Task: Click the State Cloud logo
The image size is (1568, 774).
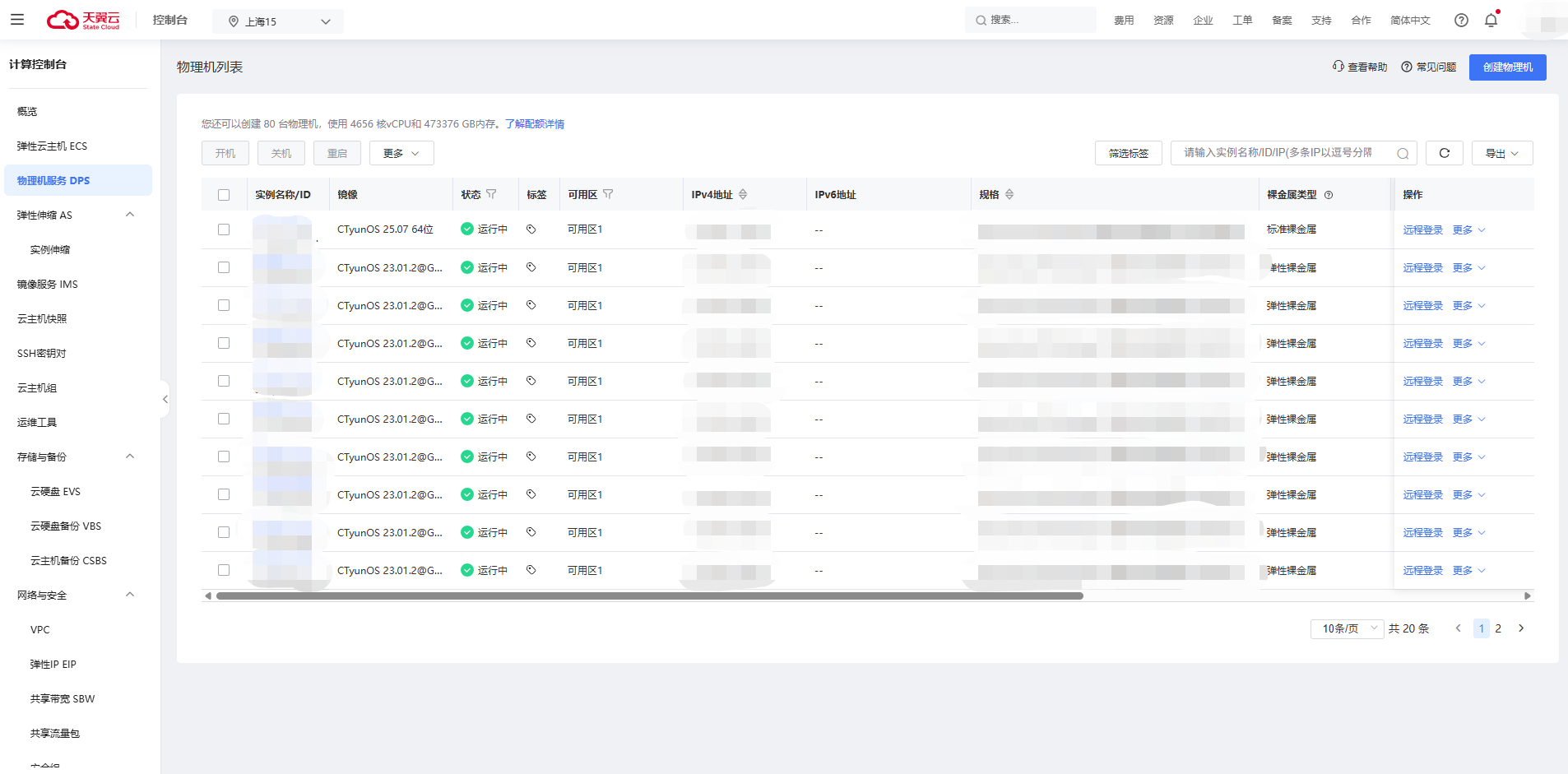Action: click(83, 20)
